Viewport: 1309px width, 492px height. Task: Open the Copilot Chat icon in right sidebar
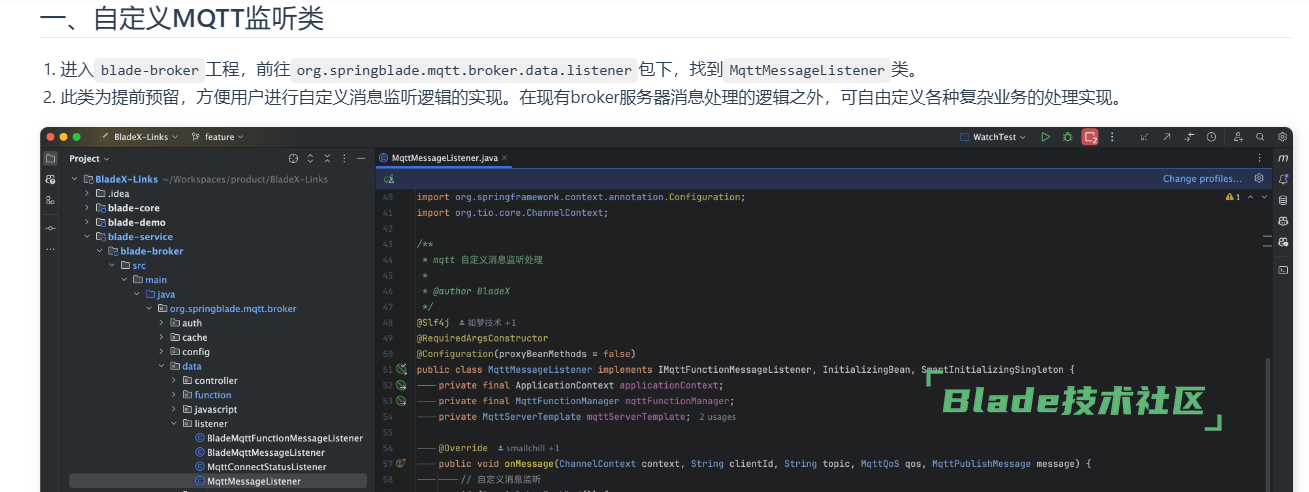click(x=1283, y=242)
